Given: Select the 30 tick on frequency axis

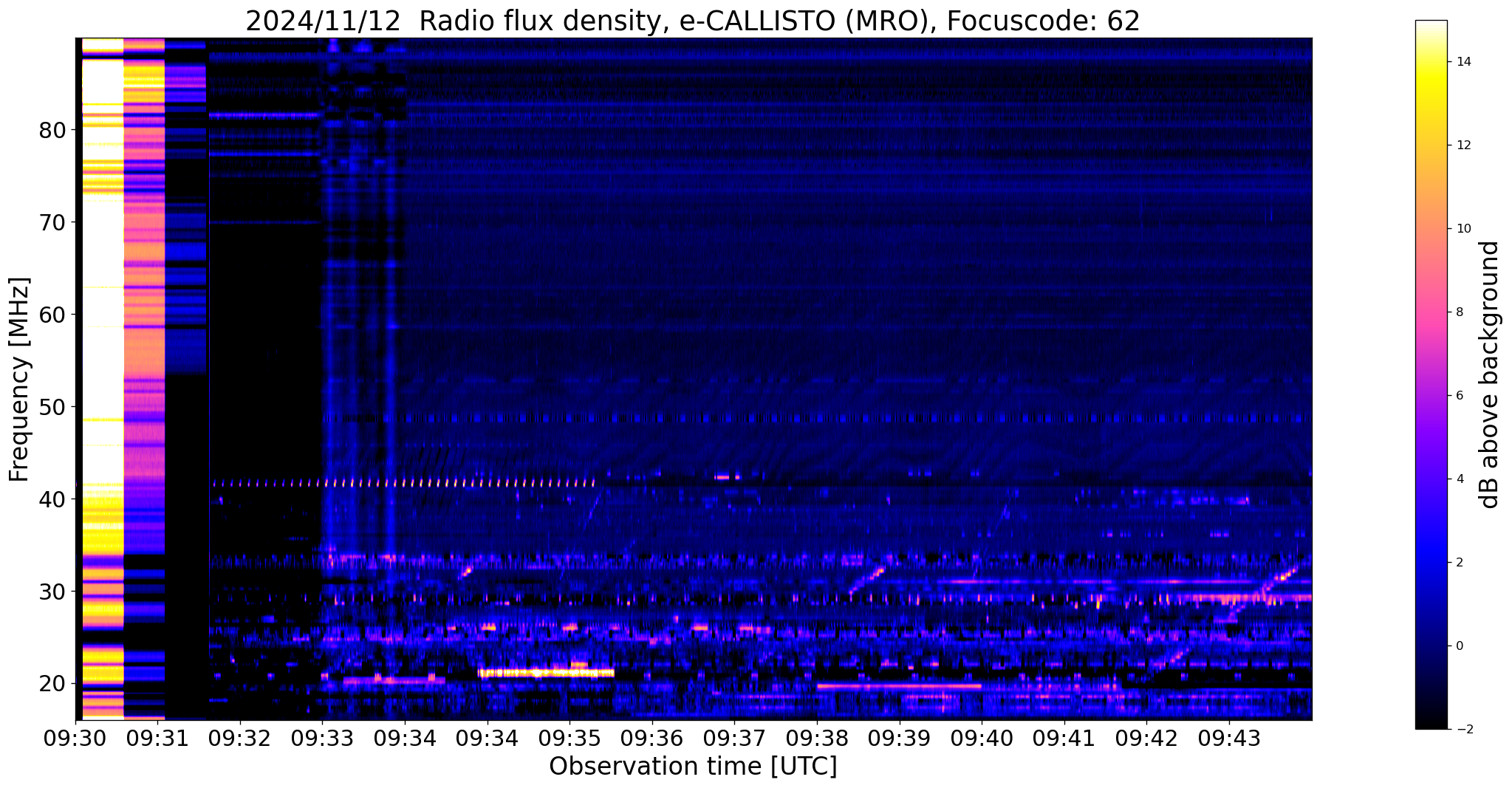Looking at the screenshot, I should (x=52, y=592).
